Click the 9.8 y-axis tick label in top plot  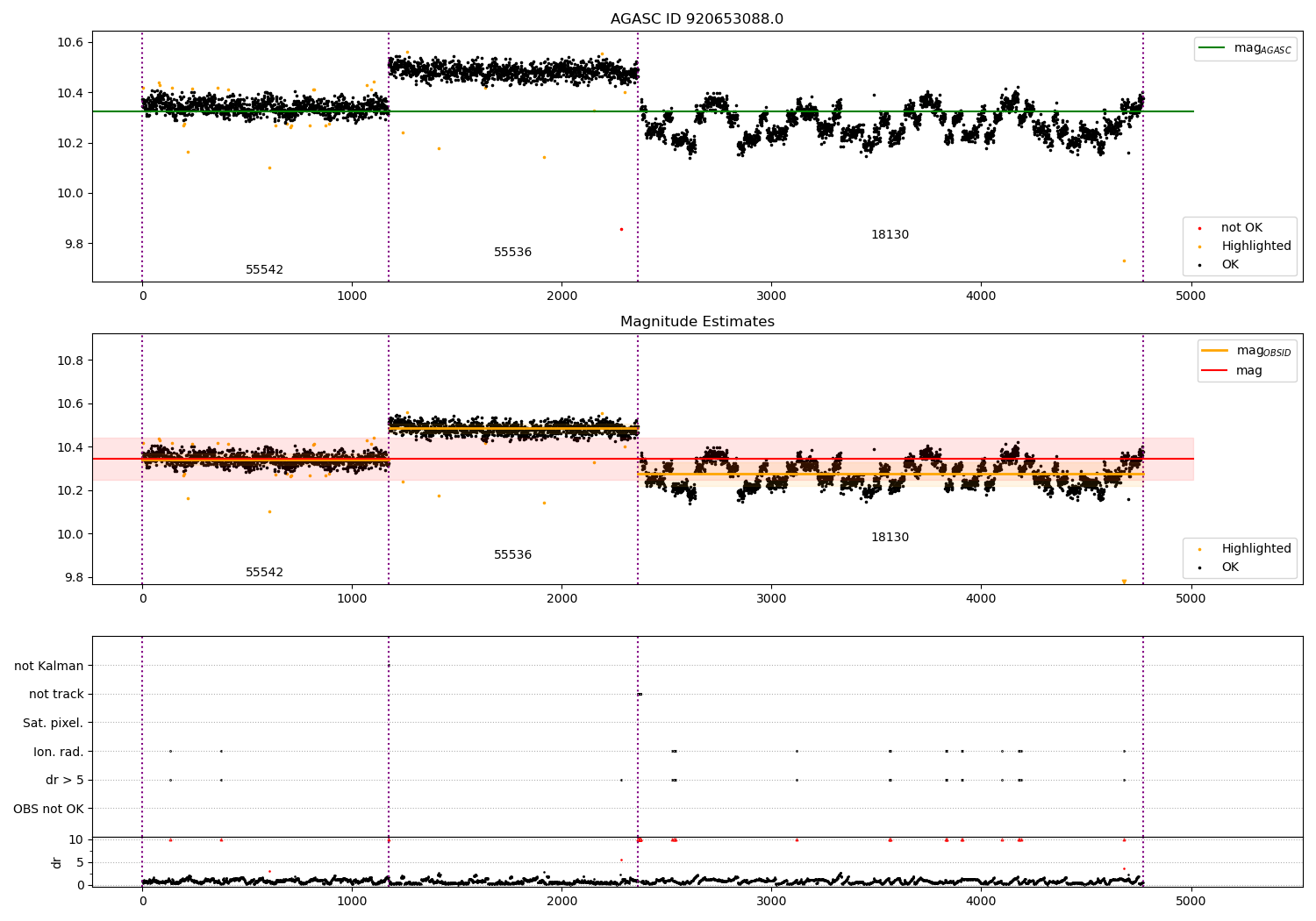[x=73, y=244]
